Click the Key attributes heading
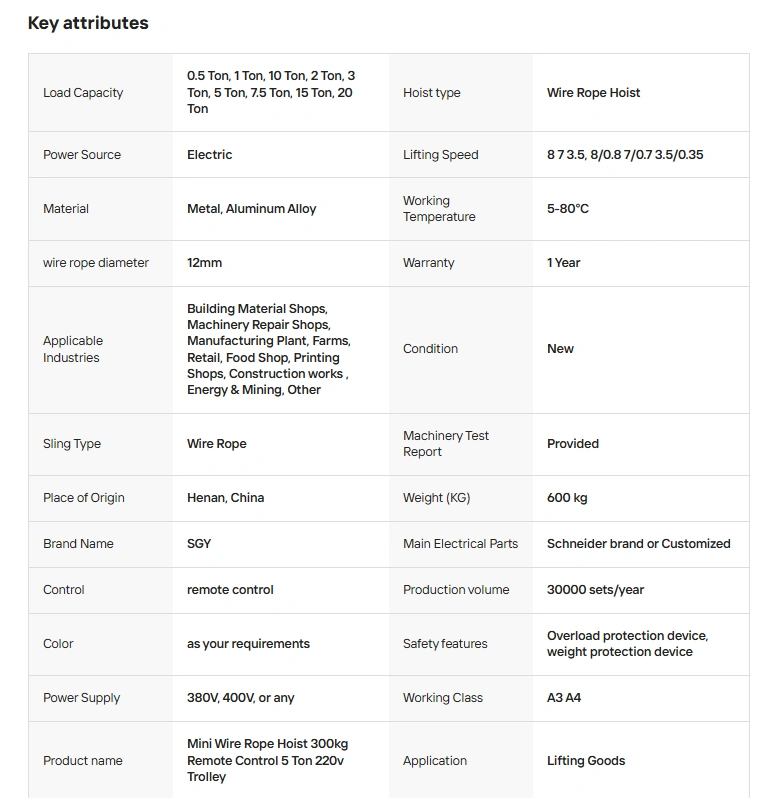 click(x=88, y=23)
